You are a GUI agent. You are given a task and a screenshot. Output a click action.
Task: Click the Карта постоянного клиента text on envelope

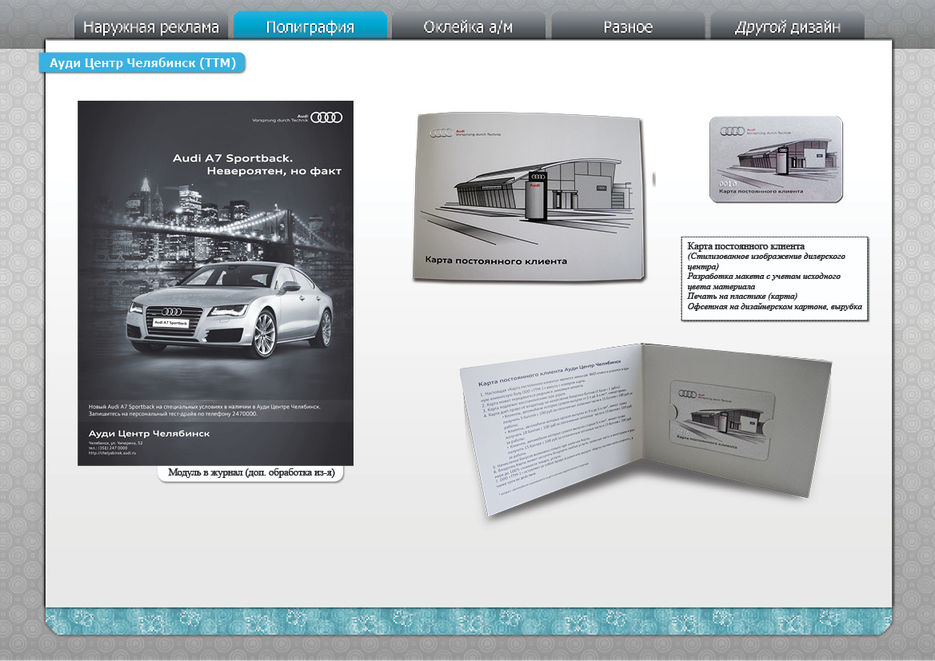[x=496, y=260]
